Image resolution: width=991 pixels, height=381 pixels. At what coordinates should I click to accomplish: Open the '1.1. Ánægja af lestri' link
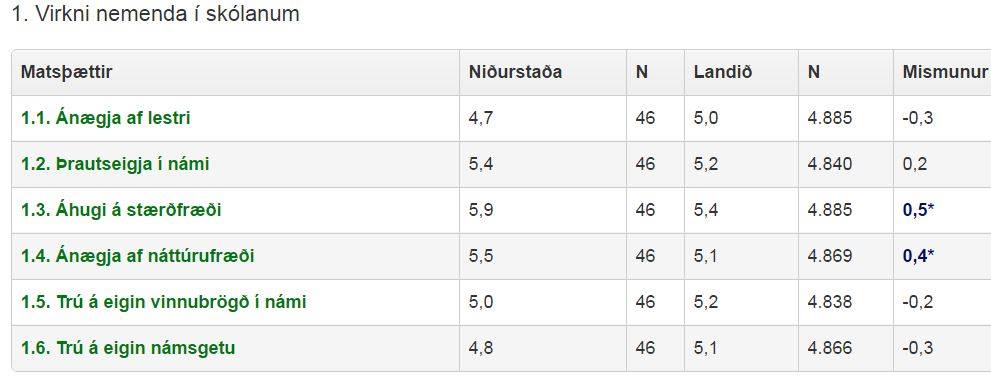(x=106, y=118)
